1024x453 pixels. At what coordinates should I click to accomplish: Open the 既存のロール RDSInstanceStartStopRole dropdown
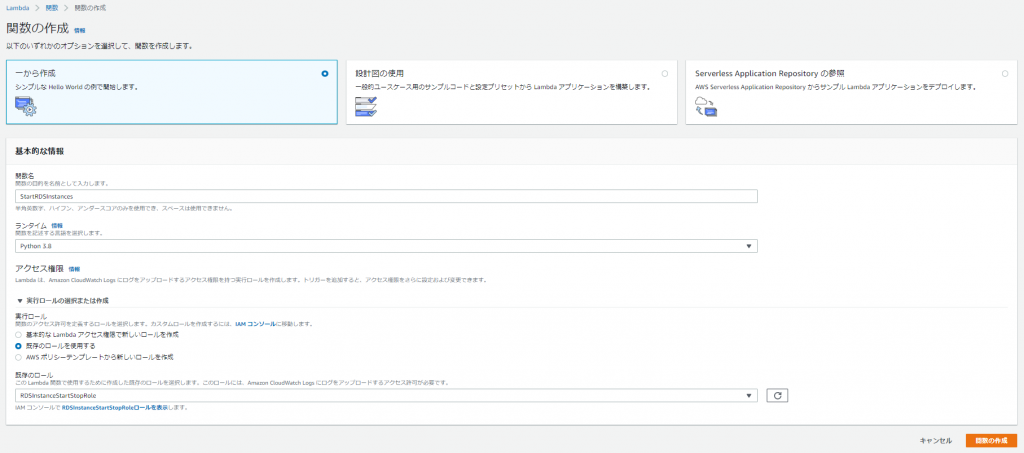(386, 396)
